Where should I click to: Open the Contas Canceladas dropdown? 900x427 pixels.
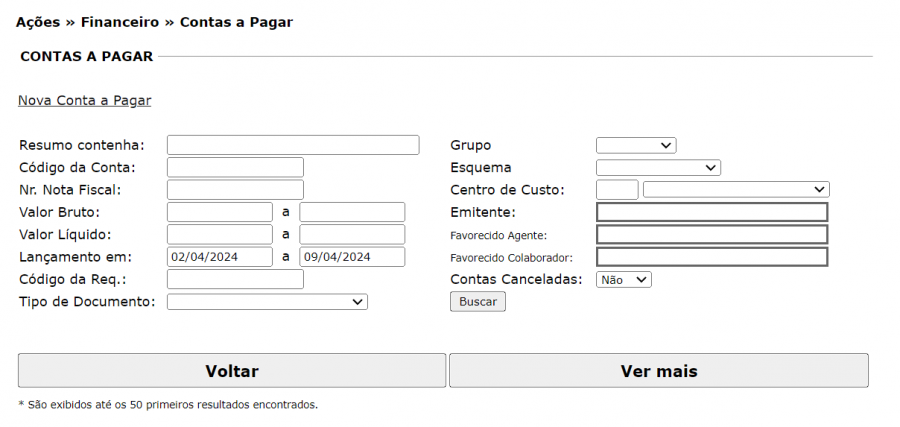(623, 280)
